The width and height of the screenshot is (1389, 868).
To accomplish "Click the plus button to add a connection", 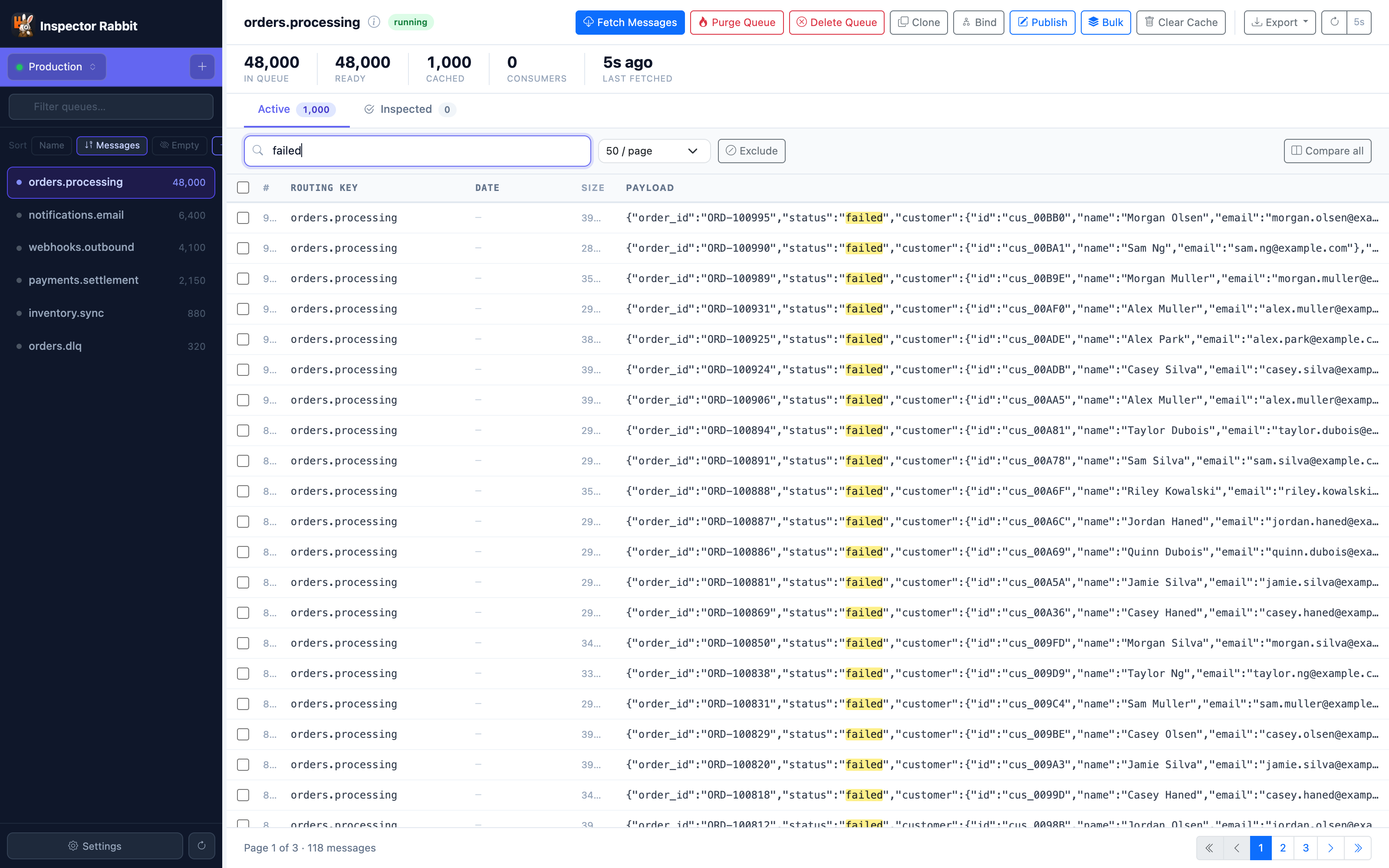I will (x=202, y=67).
